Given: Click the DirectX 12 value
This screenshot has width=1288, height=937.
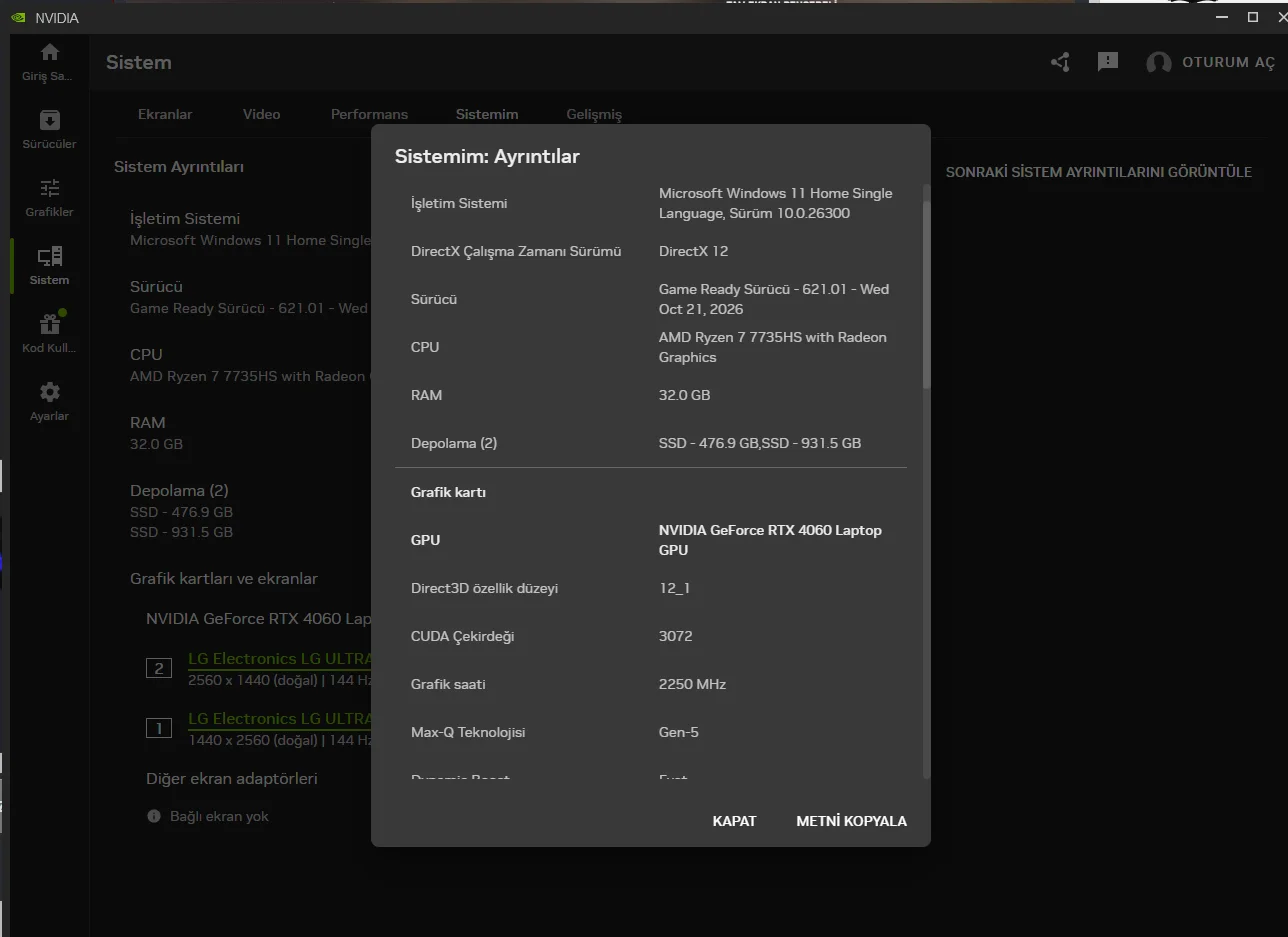Looking at the screenshot, I should click(693, 251).
